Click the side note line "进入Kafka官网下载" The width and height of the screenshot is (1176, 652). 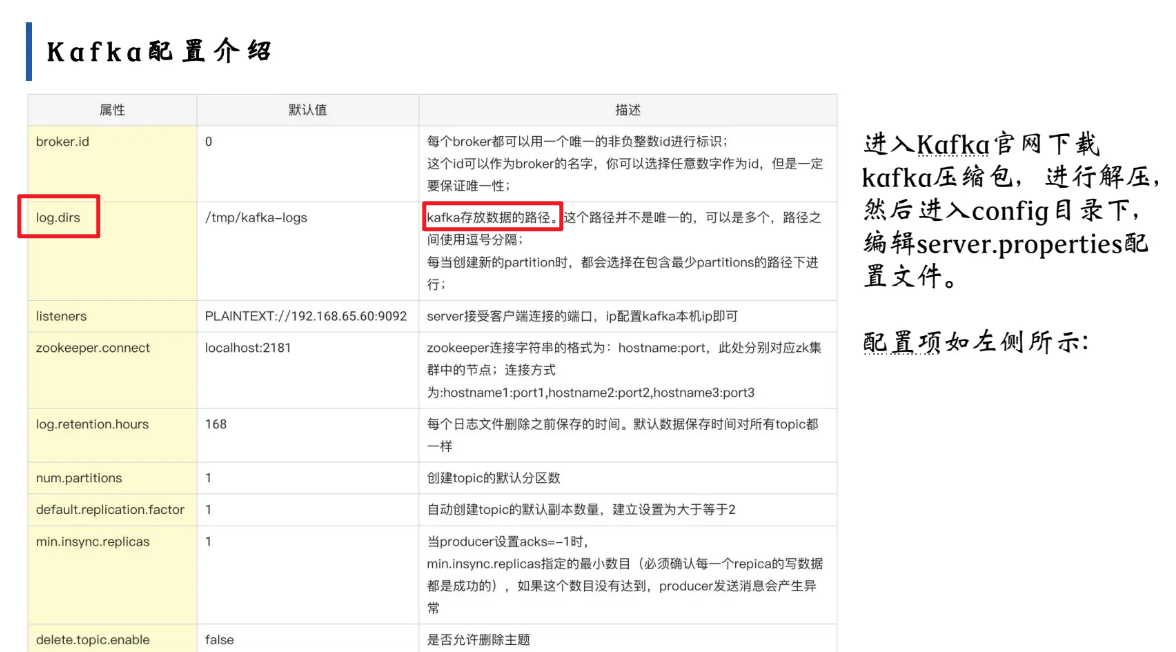[x=981, y=144]
